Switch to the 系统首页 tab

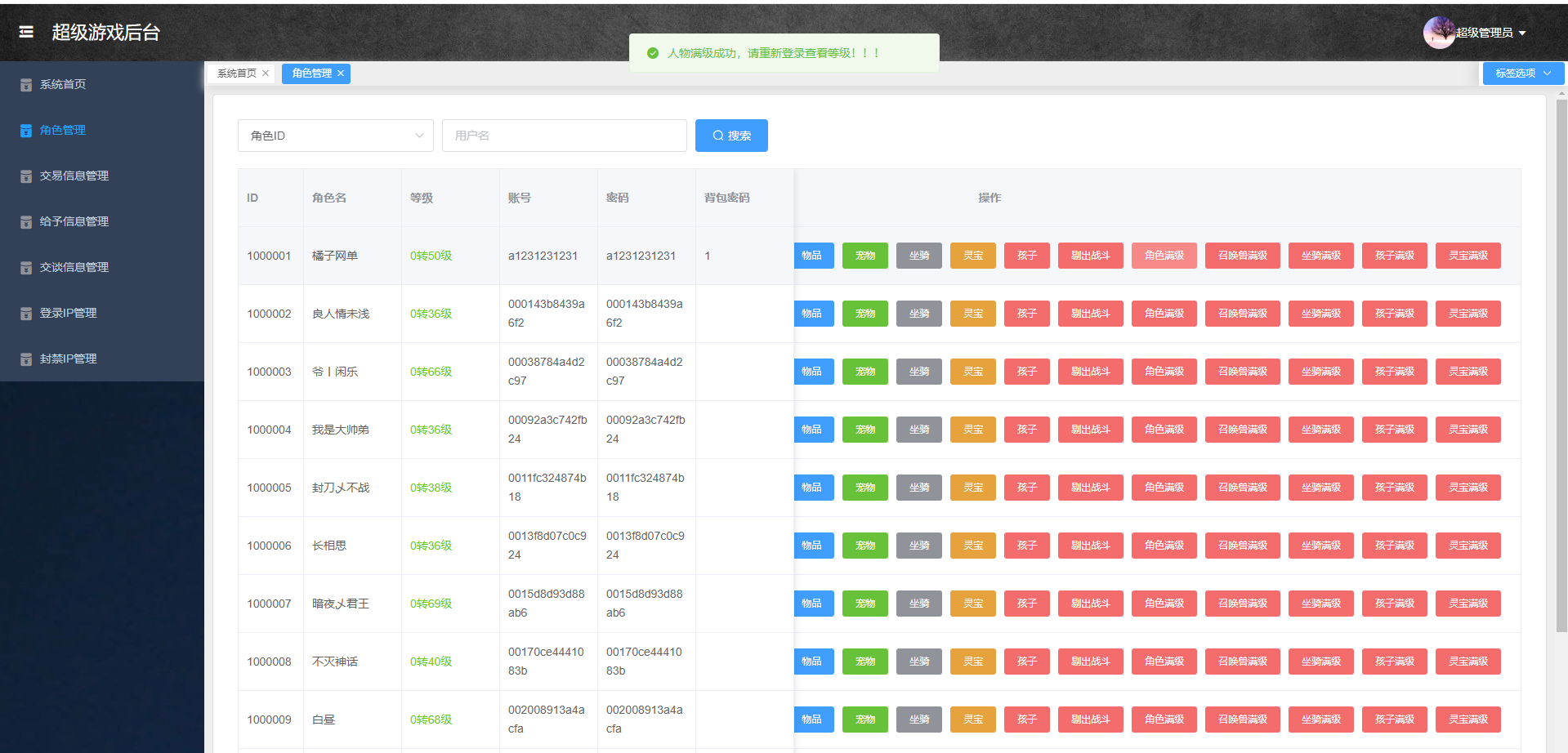click(236, 74)
